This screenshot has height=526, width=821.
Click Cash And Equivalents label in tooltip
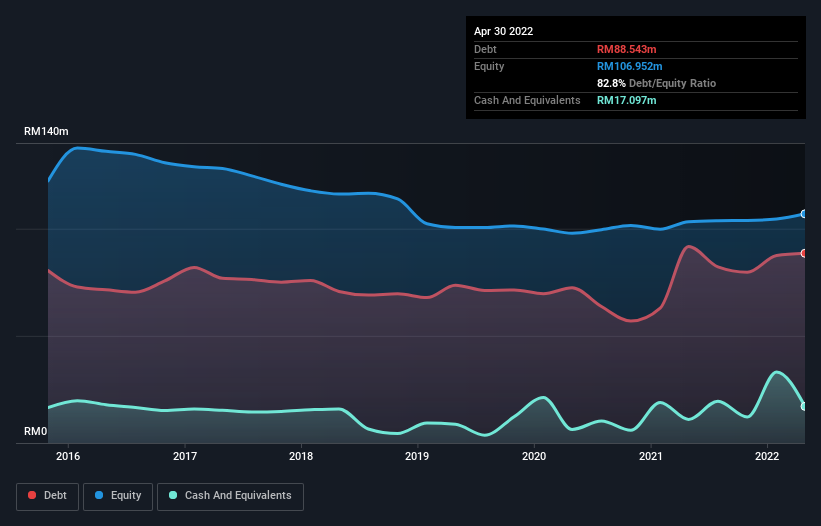(527, 100)
